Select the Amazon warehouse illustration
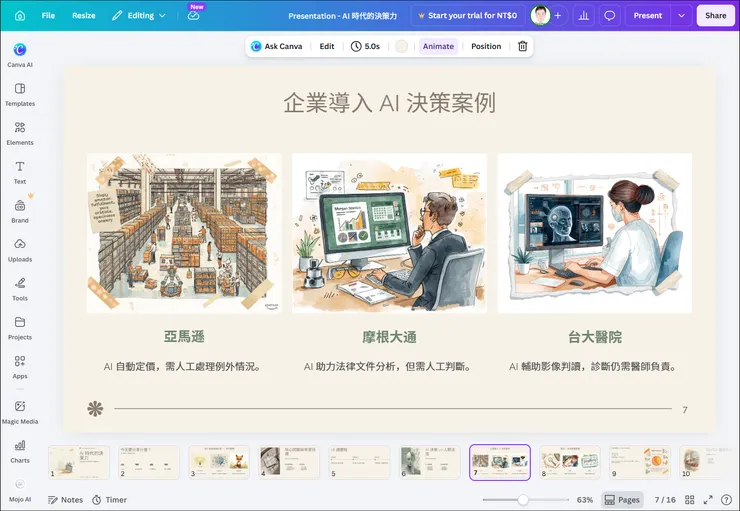Image resolution: width=740 pixels, height=511 pixels. (x=184, y=233)
